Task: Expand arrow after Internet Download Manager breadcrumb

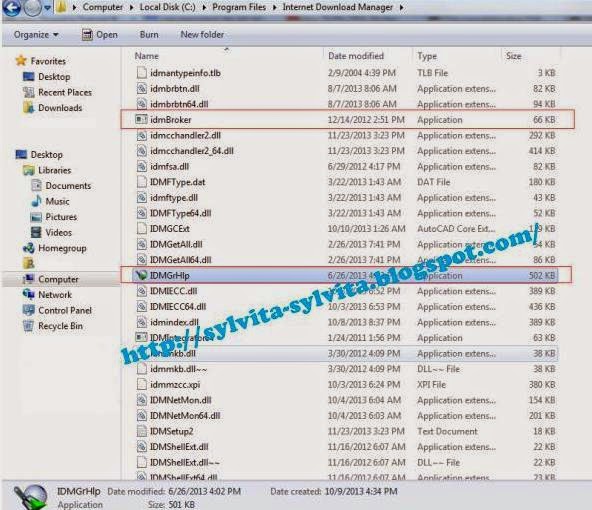Action: pyautogui.click(x=401, y=7)
